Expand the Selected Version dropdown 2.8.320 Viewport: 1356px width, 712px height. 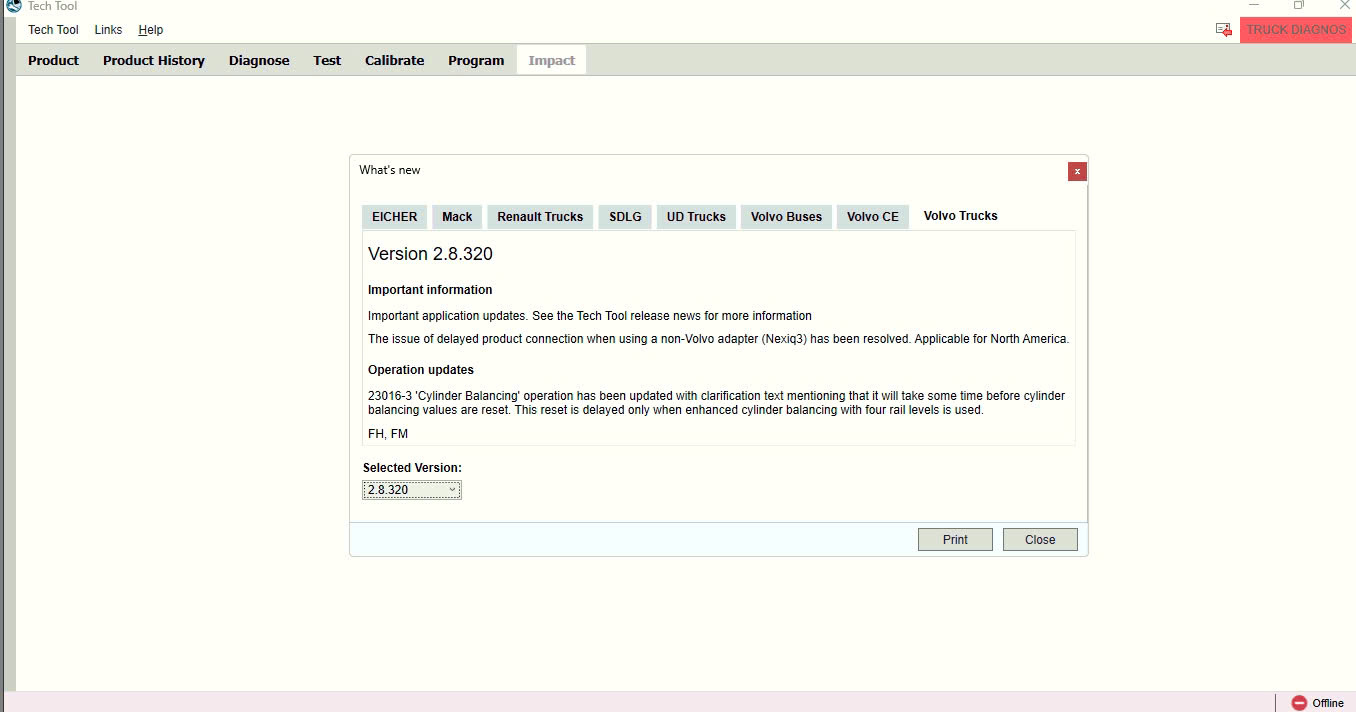click(412, 490)
